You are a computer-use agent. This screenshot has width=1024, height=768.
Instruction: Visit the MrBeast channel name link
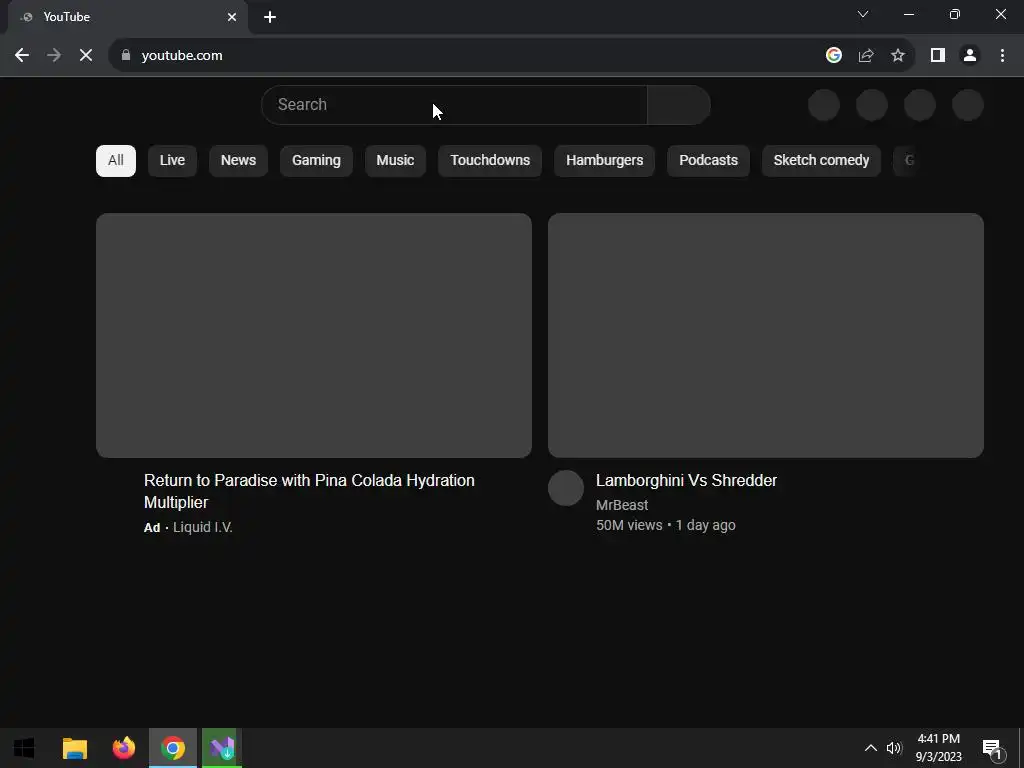(622, 505)
